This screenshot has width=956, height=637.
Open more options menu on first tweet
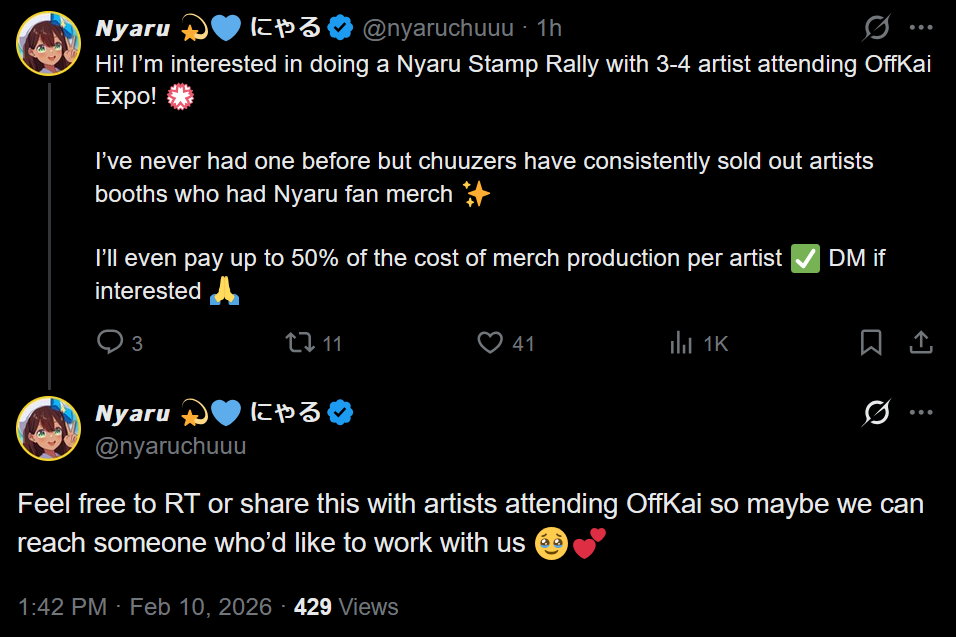(920, 27)
